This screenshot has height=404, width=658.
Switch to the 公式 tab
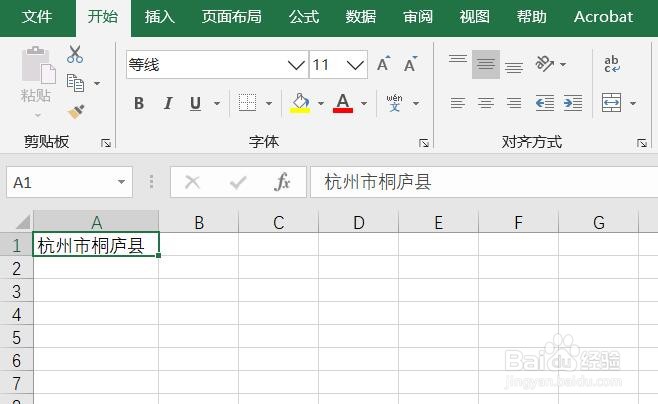point(304,17)
